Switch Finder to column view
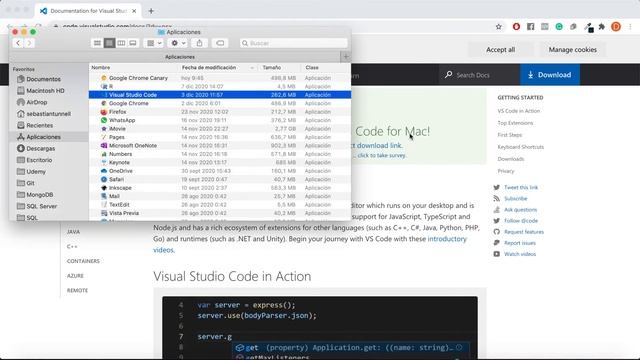This screenshot has width=640, height=360. coord(121,43)
